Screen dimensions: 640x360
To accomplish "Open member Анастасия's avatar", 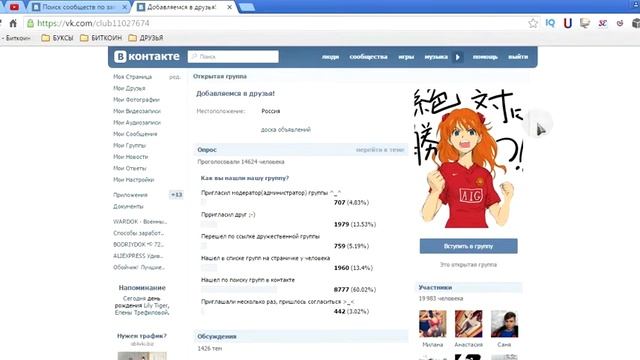I will 469,324.
